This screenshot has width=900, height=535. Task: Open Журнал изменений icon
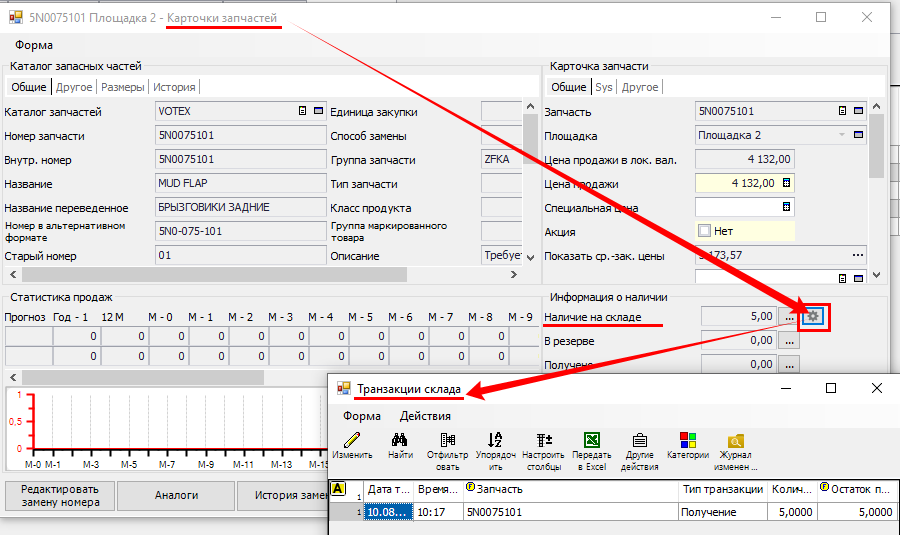[x=736, y=440]
